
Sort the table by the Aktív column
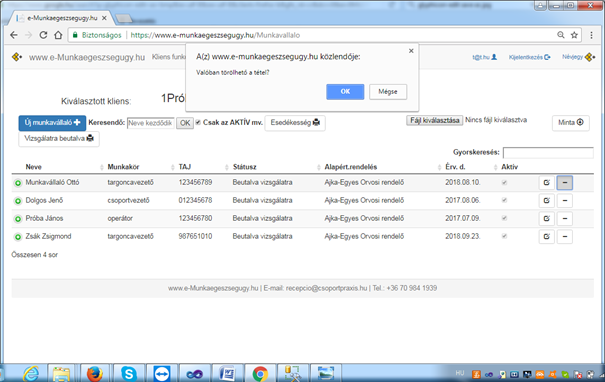point(509,167)
